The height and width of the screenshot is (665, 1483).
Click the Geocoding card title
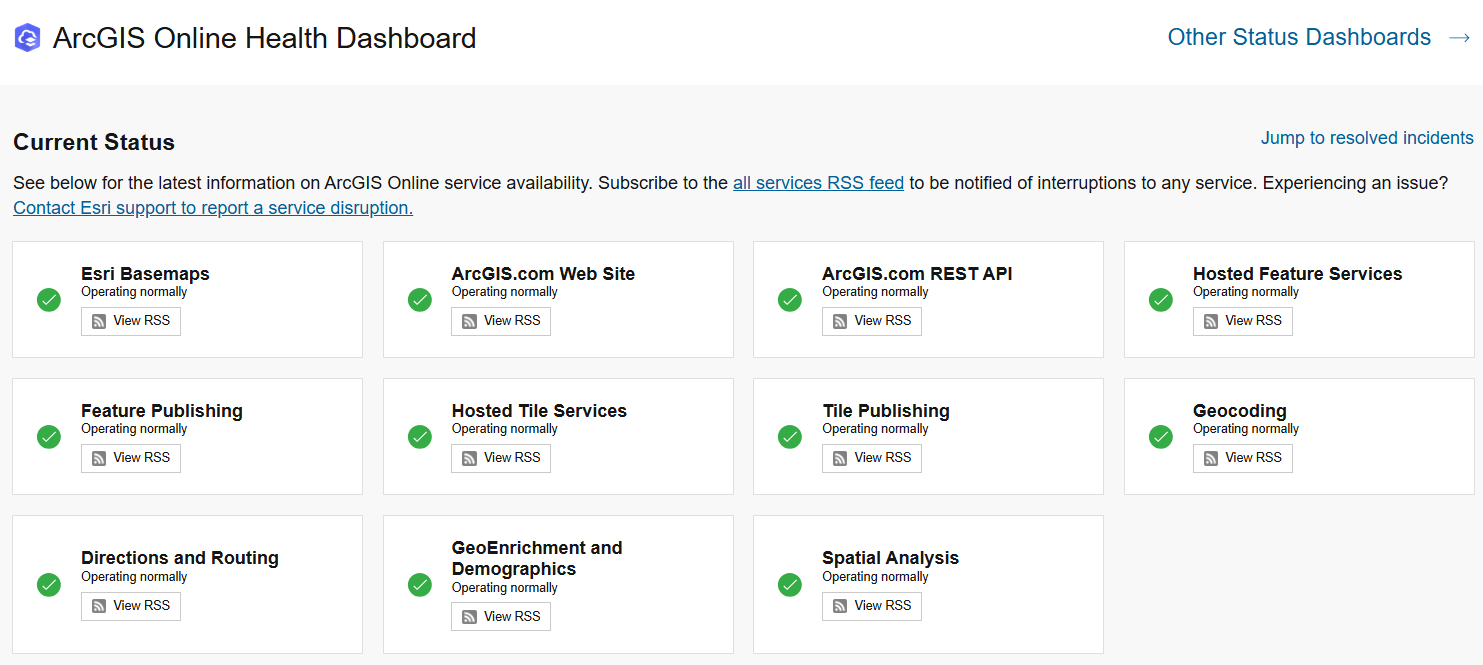(x=1240, y=411)
